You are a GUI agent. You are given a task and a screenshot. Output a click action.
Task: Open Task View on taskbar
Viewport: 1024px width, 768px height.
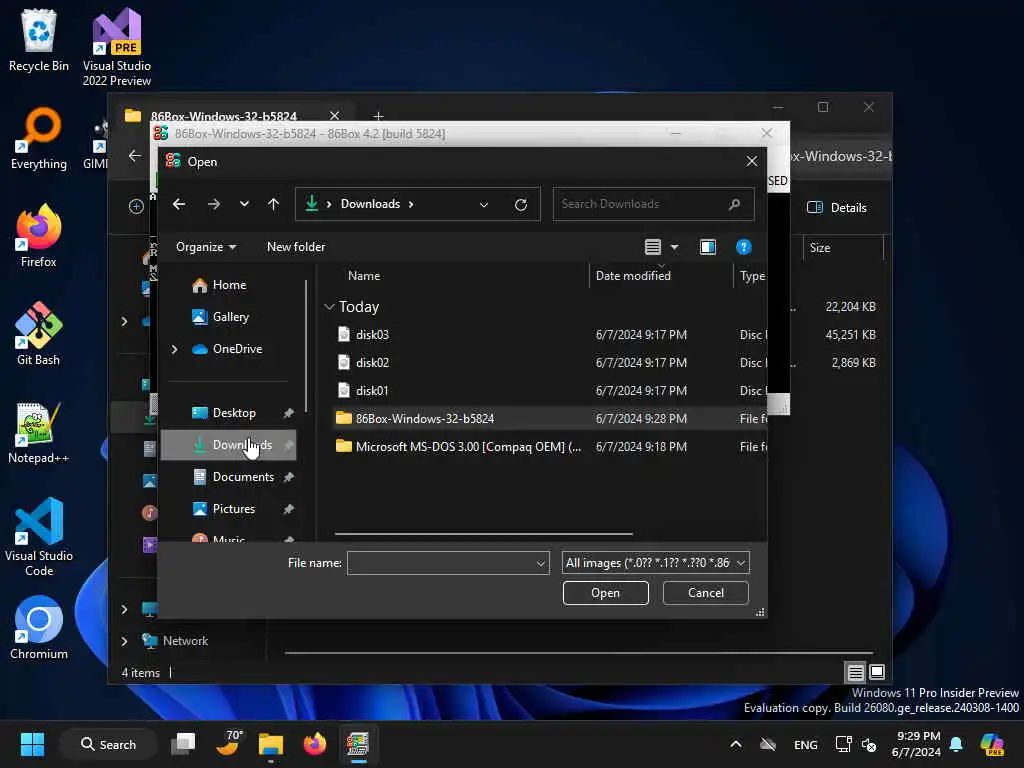pyautogui.click(x=183, y=744)
